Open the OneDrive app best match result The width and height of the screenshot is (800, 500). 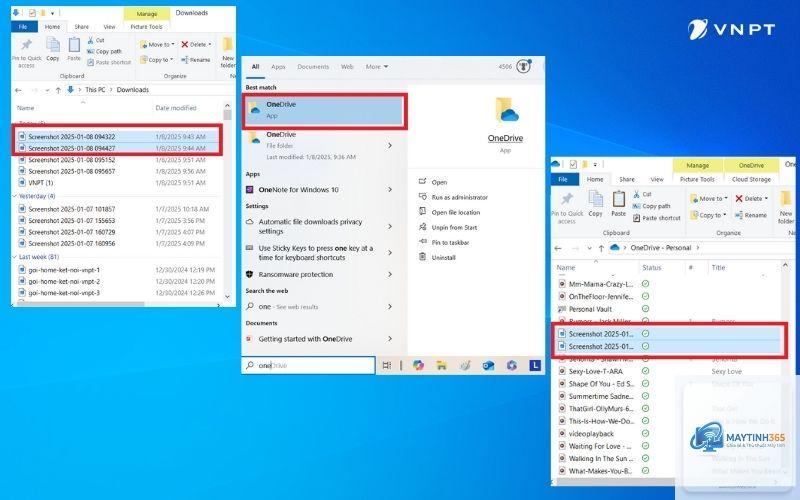pyautogui.click(x=324, y=110)
